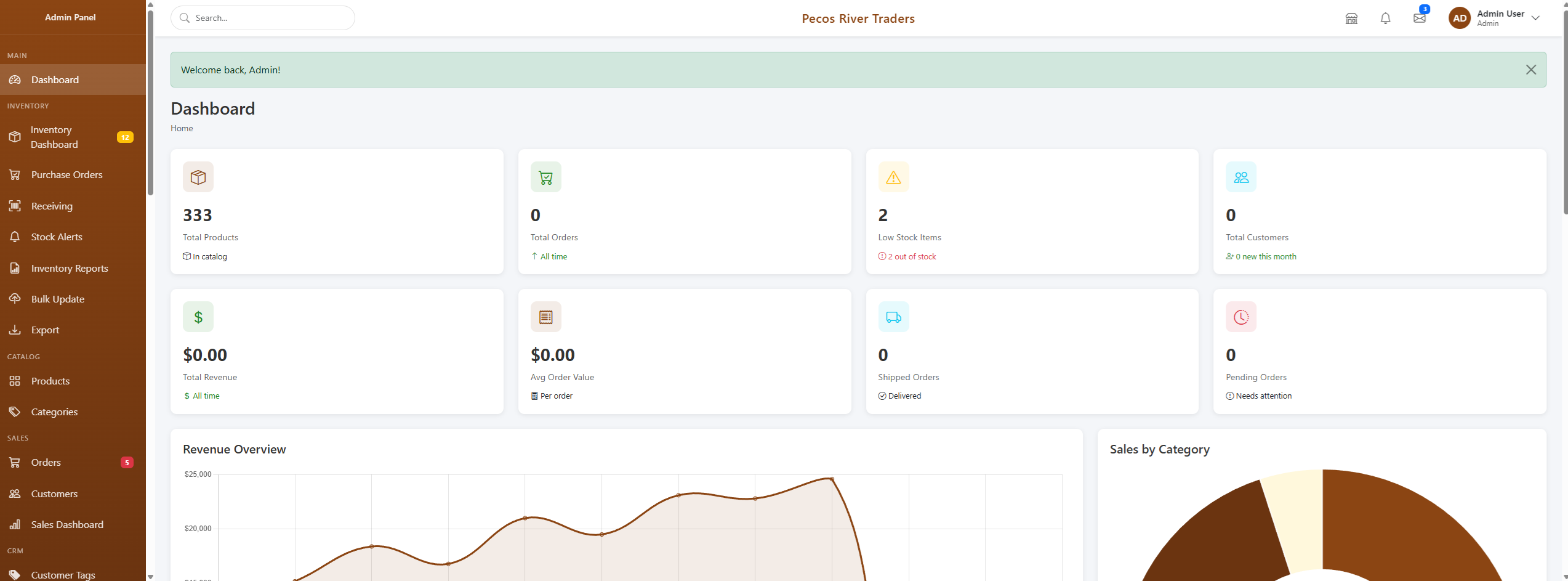The image size is (1568, 581).
Task: Open the Orders menu showing badge 5
Action: [x=15, y=462]
